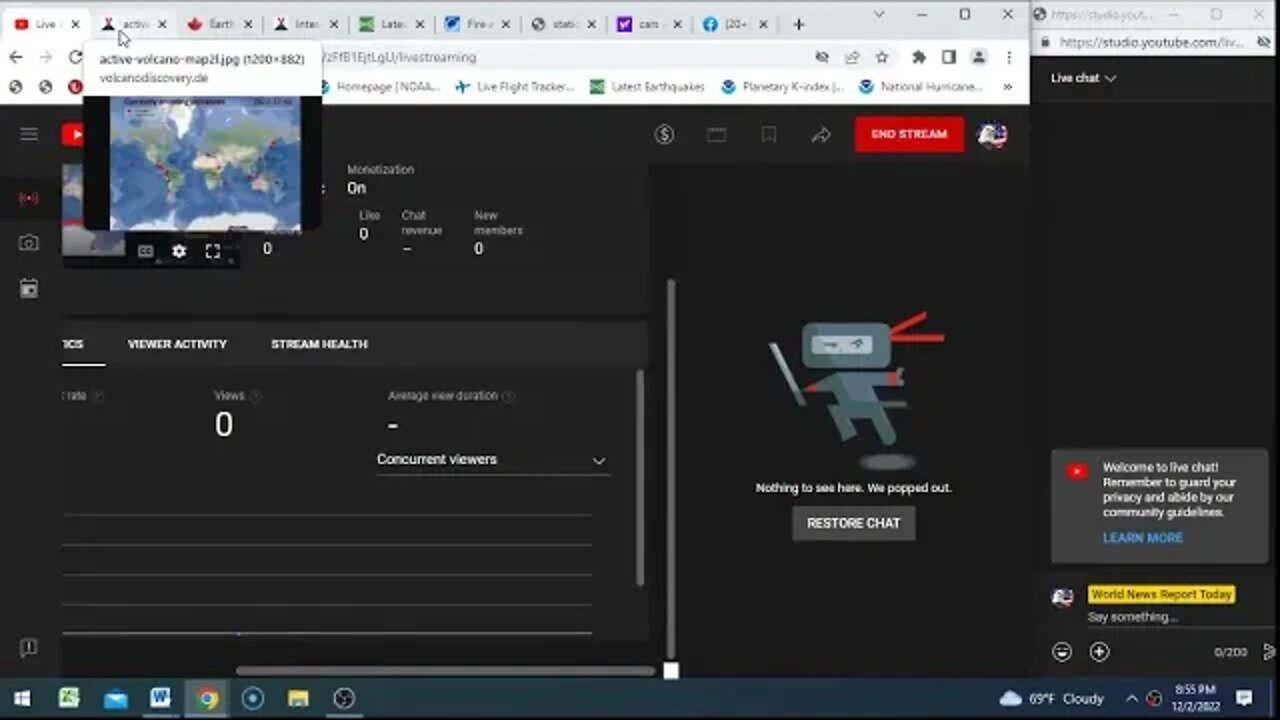Go back in browser history
The image size is (1280, 720).
[x=16, y=57]
